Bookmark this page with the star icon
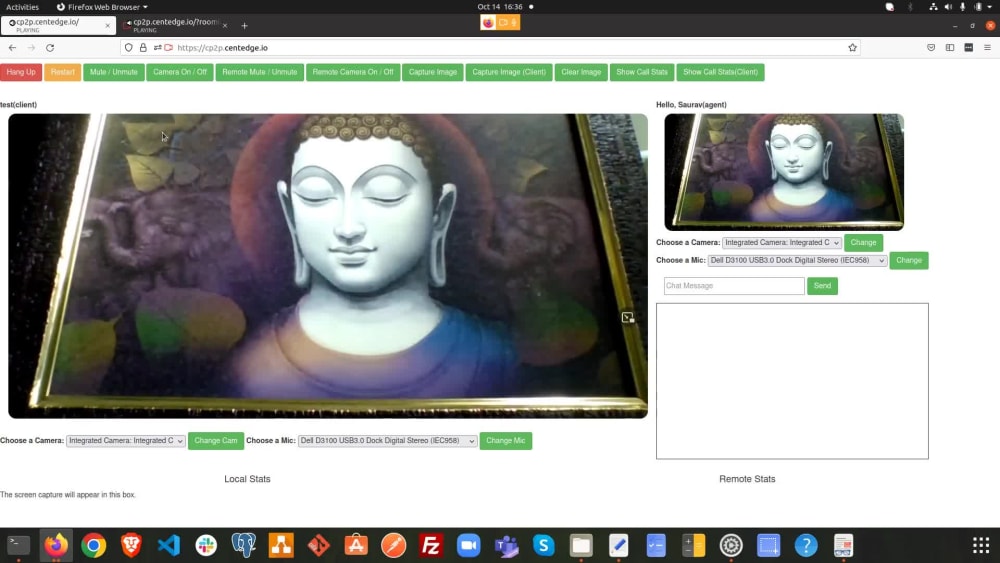This screenshot has width=1000, height=563. [852, 48]
